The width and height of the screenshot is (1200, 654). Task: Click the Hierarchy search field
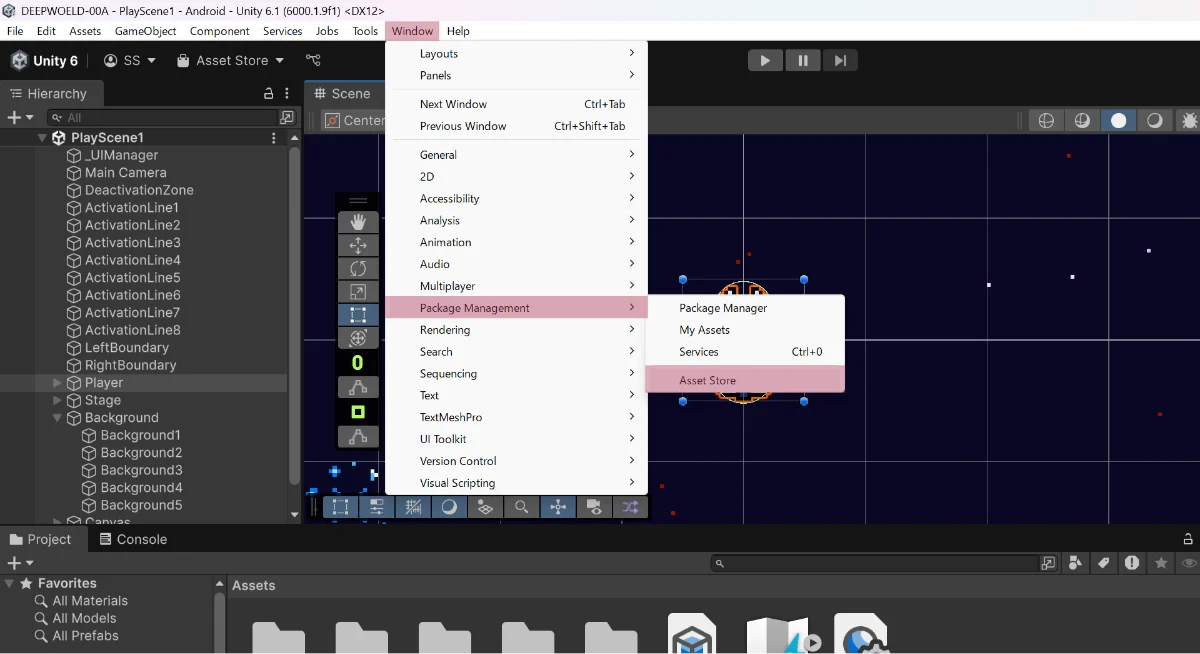(x=165, y=118)
